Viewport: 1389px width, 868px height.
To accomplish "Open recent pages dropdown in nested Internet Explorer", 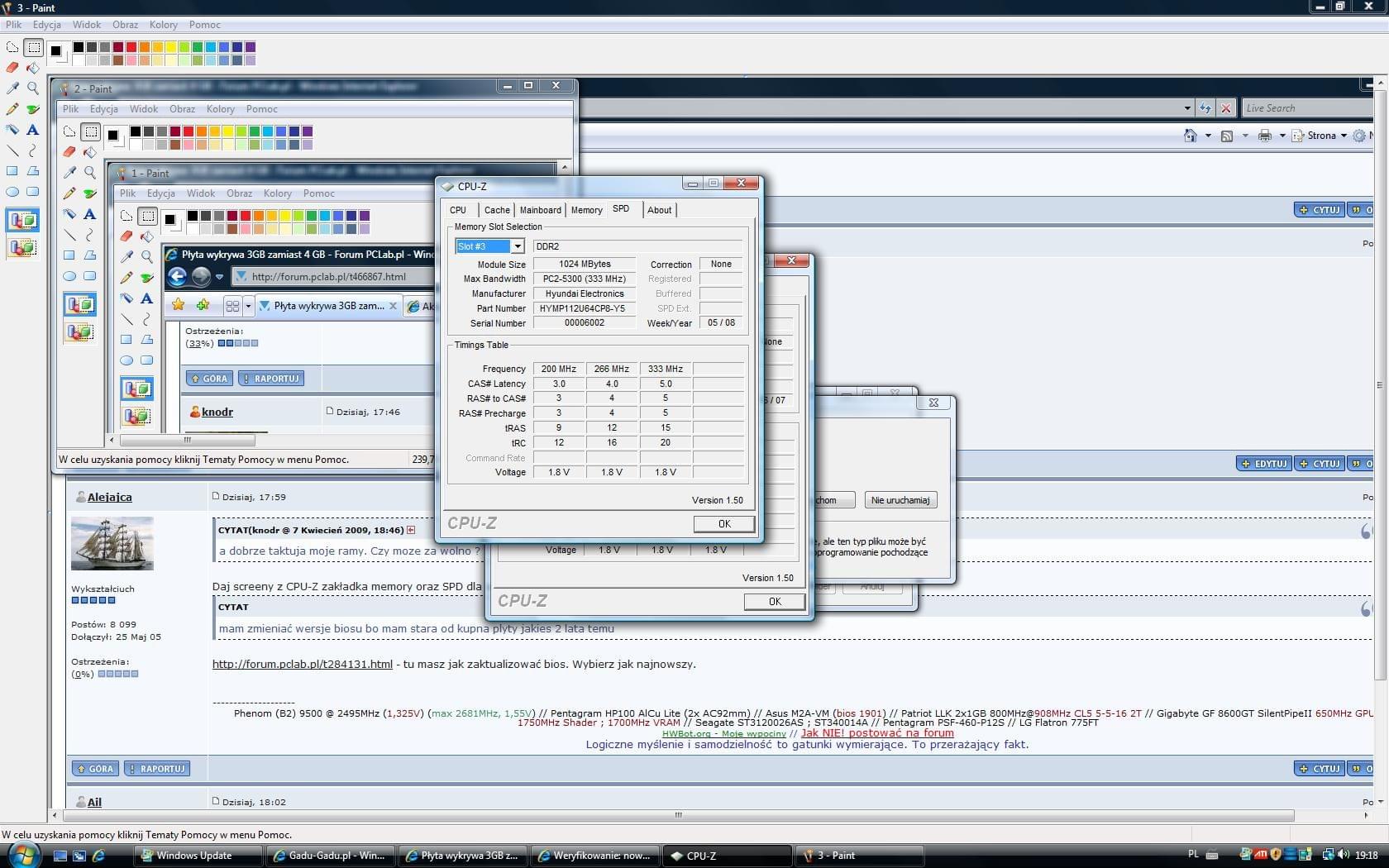I will click(x=219, y=277).
